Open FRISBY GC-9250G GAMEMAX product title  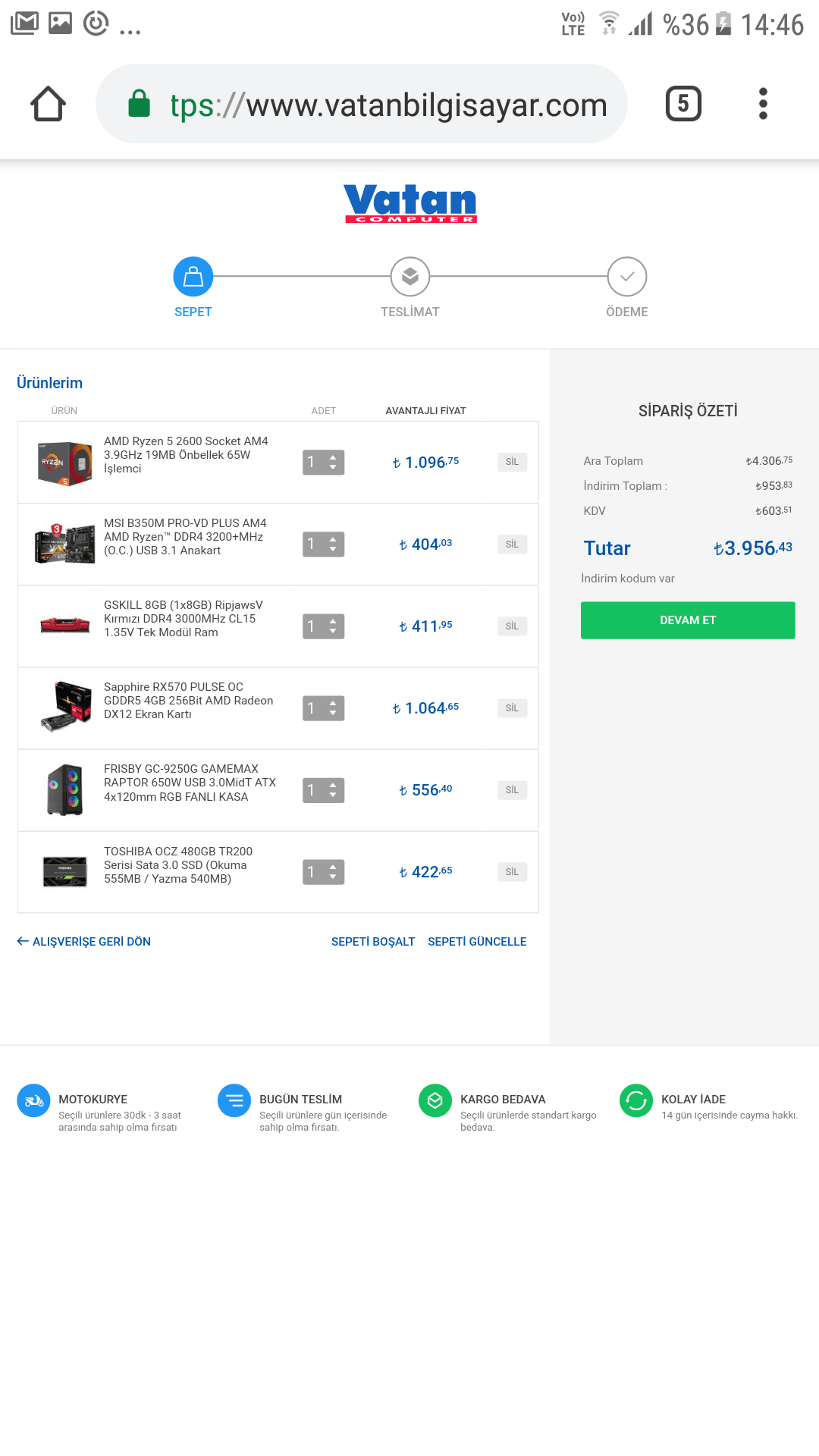tap(190, 783)
